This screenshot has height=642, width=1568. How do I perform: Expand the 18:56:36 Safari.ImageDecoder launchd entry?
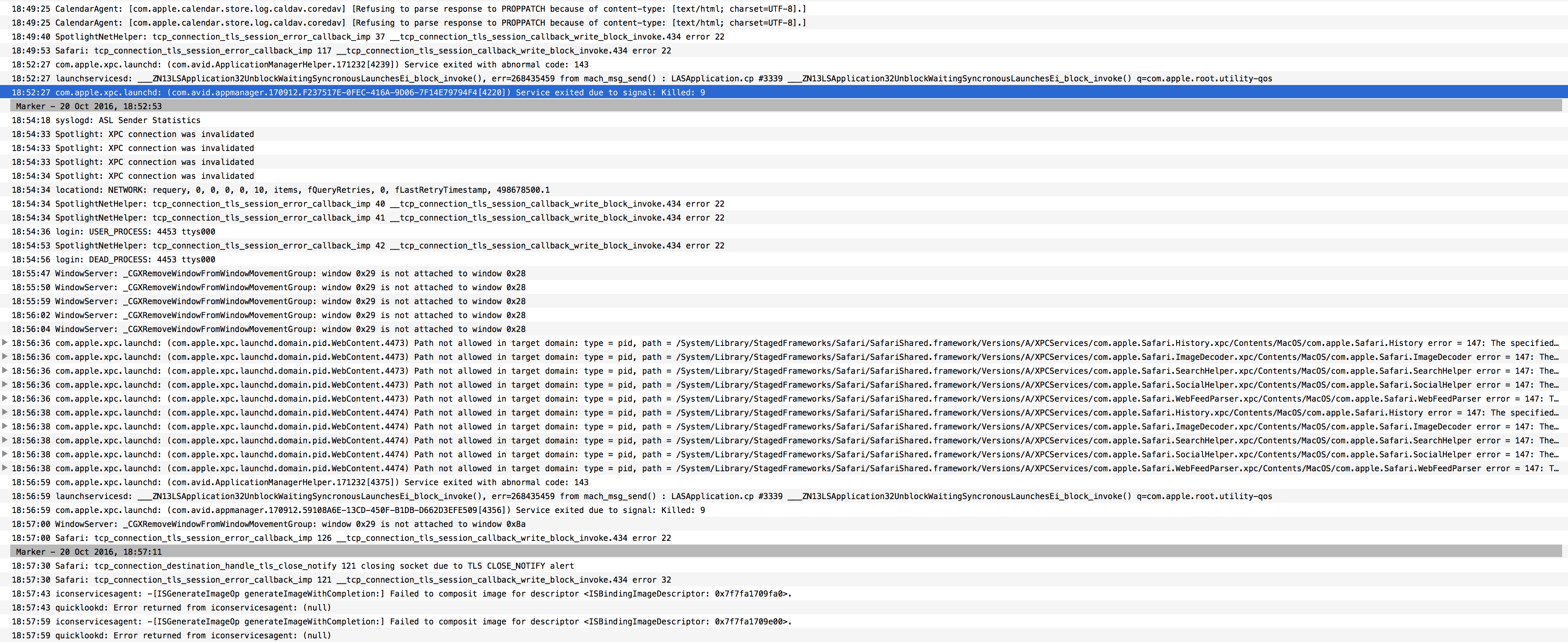click(x=5, y=357)
